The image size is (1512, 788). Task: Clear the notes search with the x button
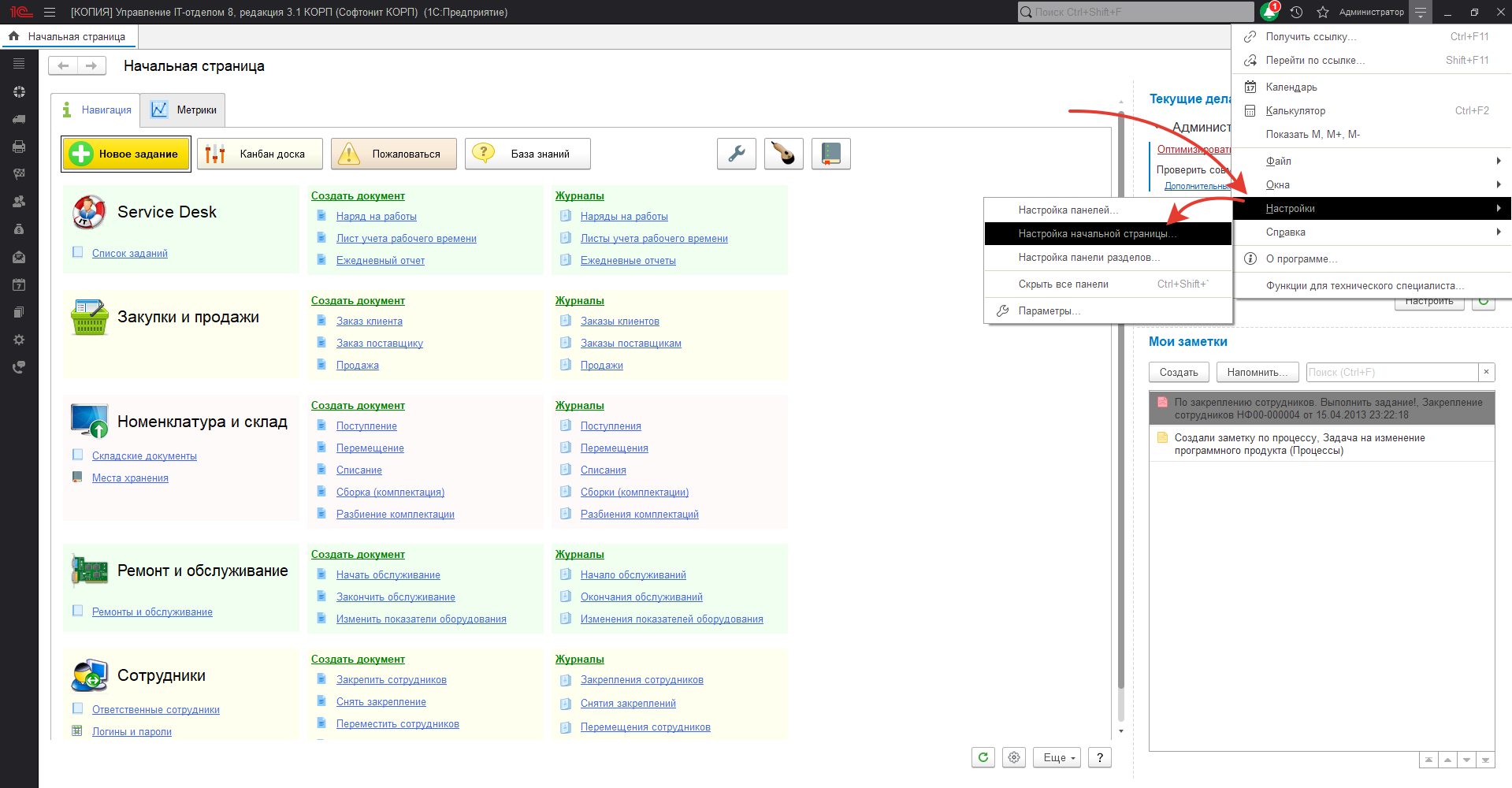coord(1486,372)
